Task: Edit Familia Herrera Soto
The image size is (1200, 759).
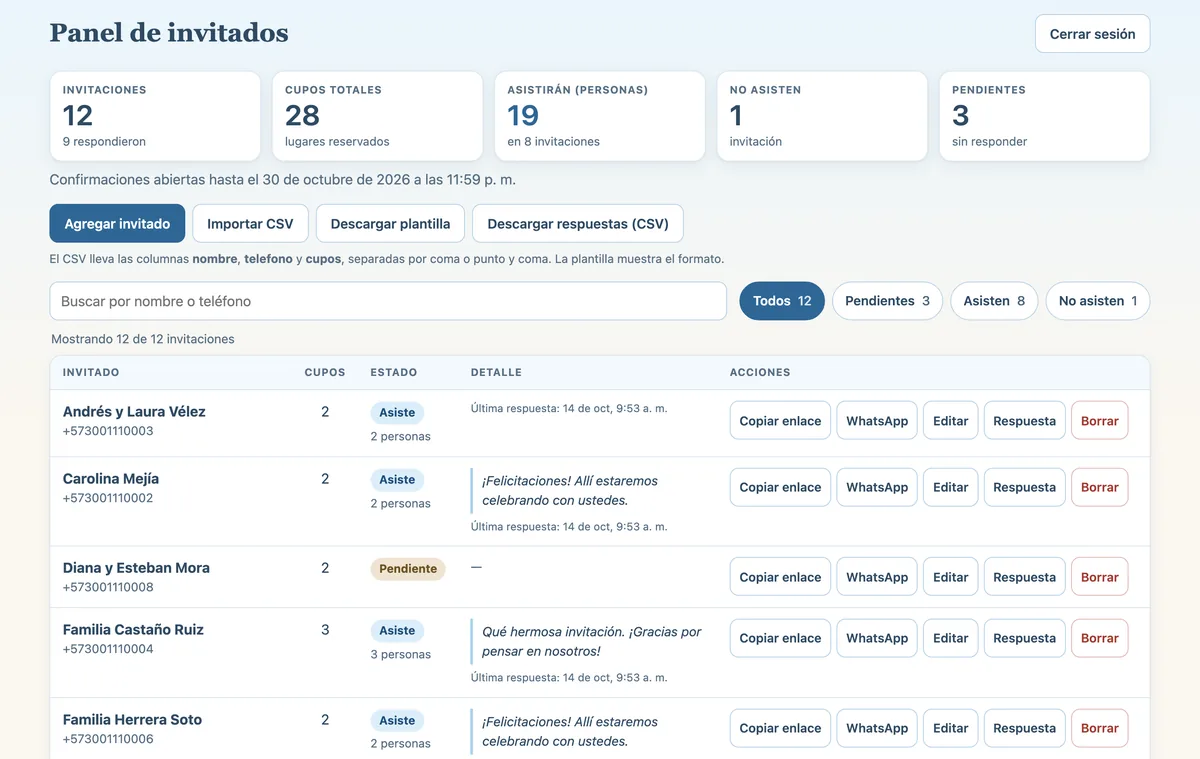Action: click(x=950, y=728)
